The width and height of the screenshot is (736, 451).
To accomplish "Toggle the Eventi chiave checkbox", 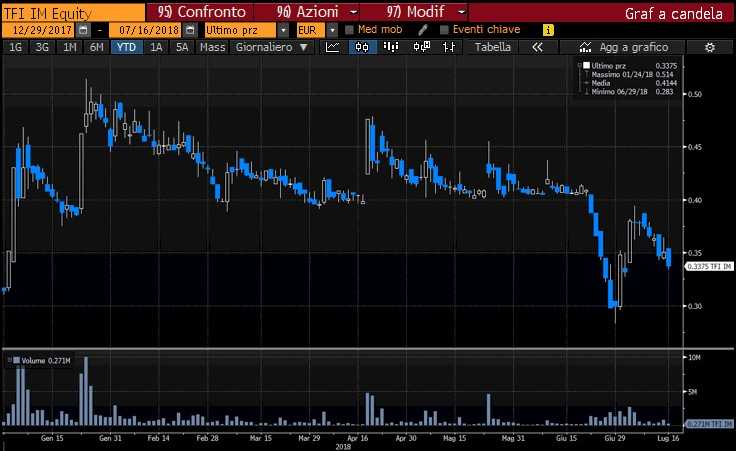I will tap(444, 30).
